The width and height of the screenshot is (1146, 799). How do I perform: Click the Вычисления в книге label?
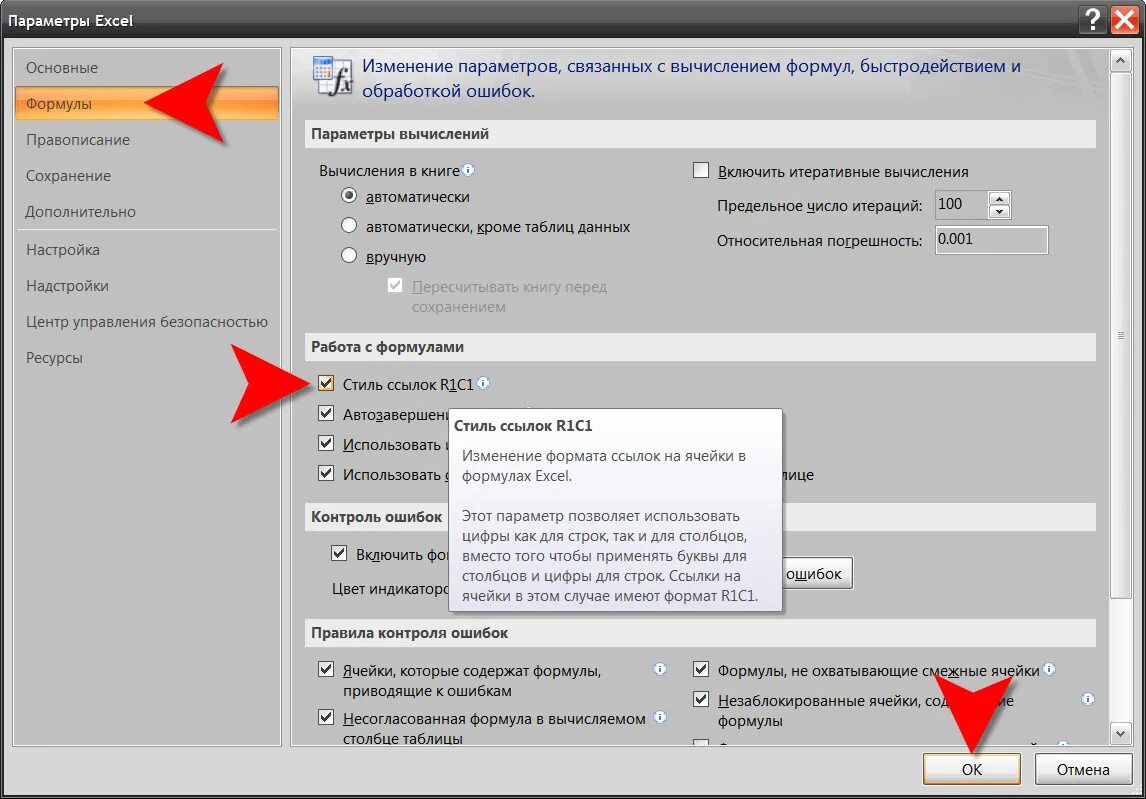coord(389,170)
